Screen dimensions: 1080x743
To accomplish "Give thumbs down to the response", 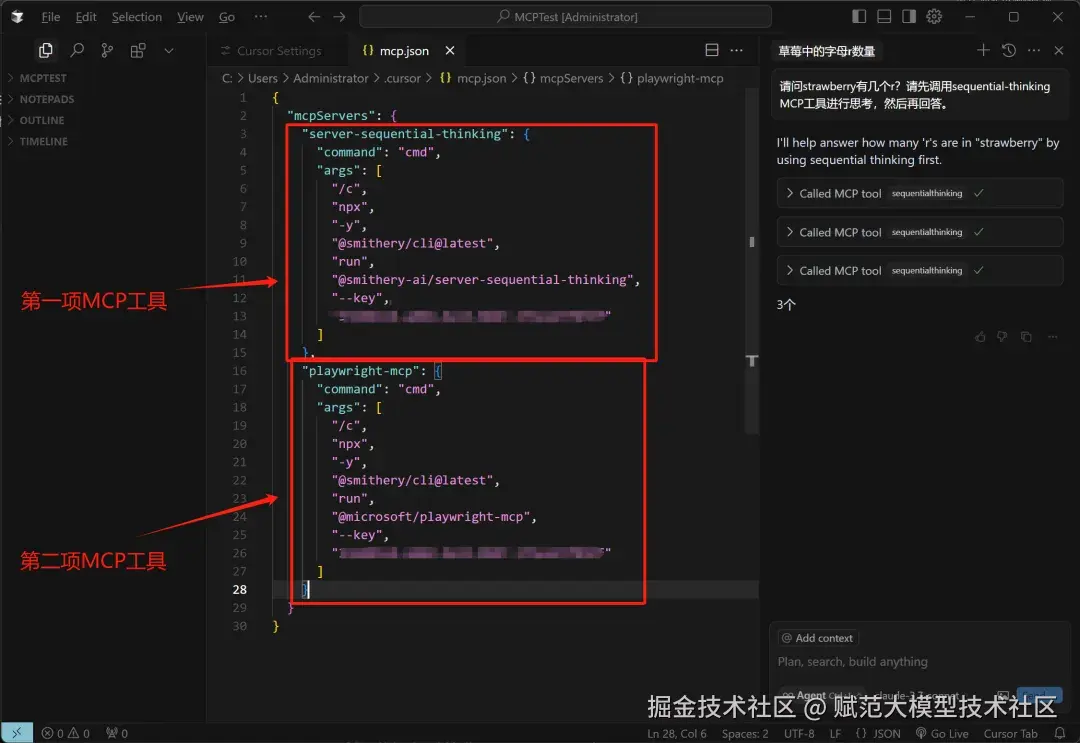I will (1002, 337).
